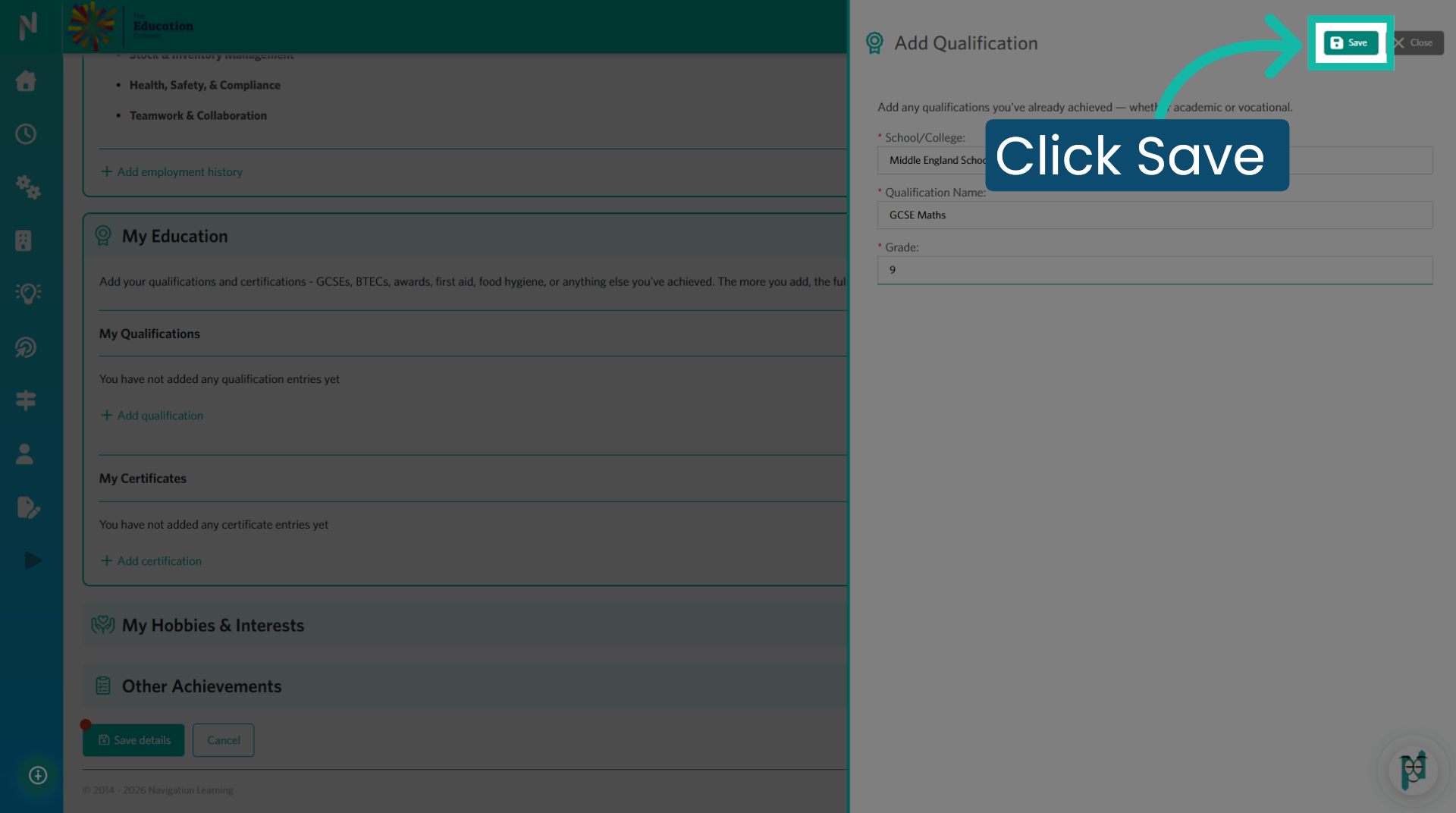The width and height of the screenshot is (1456, 813).
Task: Click the Cancel button
Action: tap(223, 740)
